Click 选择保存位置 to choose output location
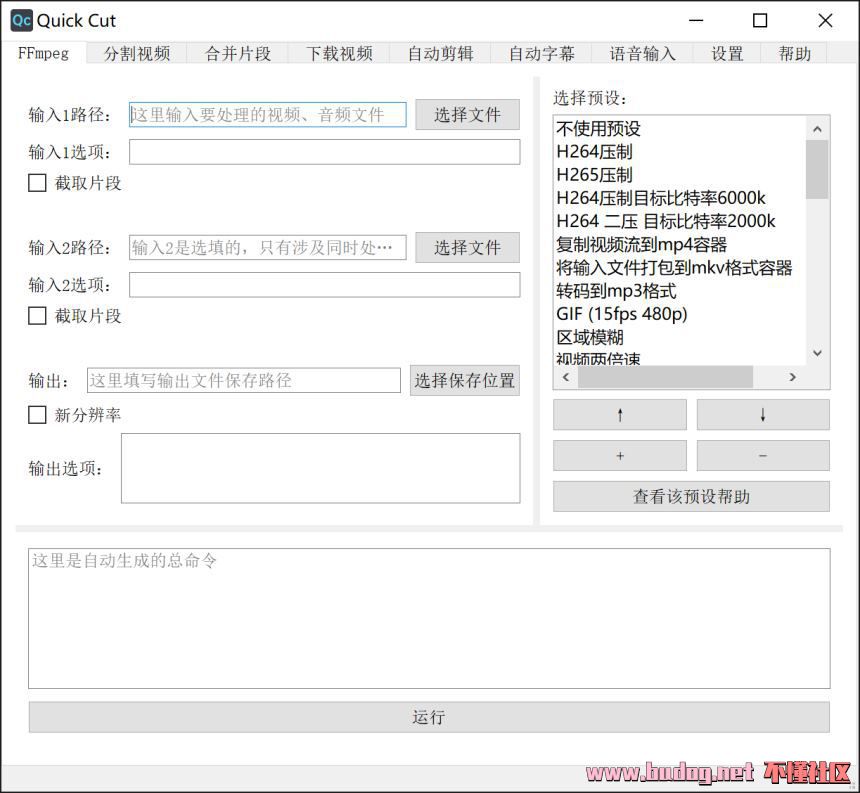Screen dimensions: 860x793 click(465, 380)
